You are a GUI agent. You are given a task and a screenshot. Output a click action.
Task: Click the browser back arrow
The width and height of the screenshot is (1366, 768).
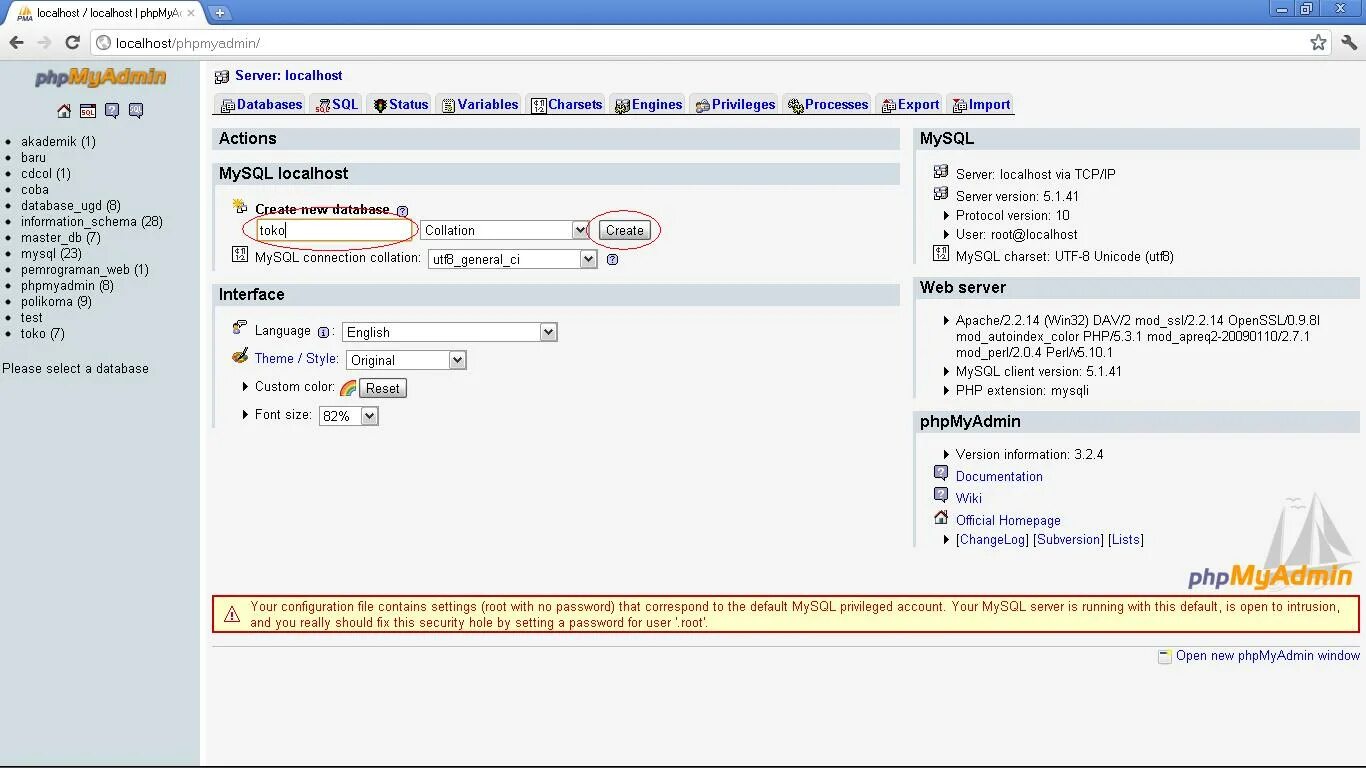pyautogui.click(x=17, y=43)
